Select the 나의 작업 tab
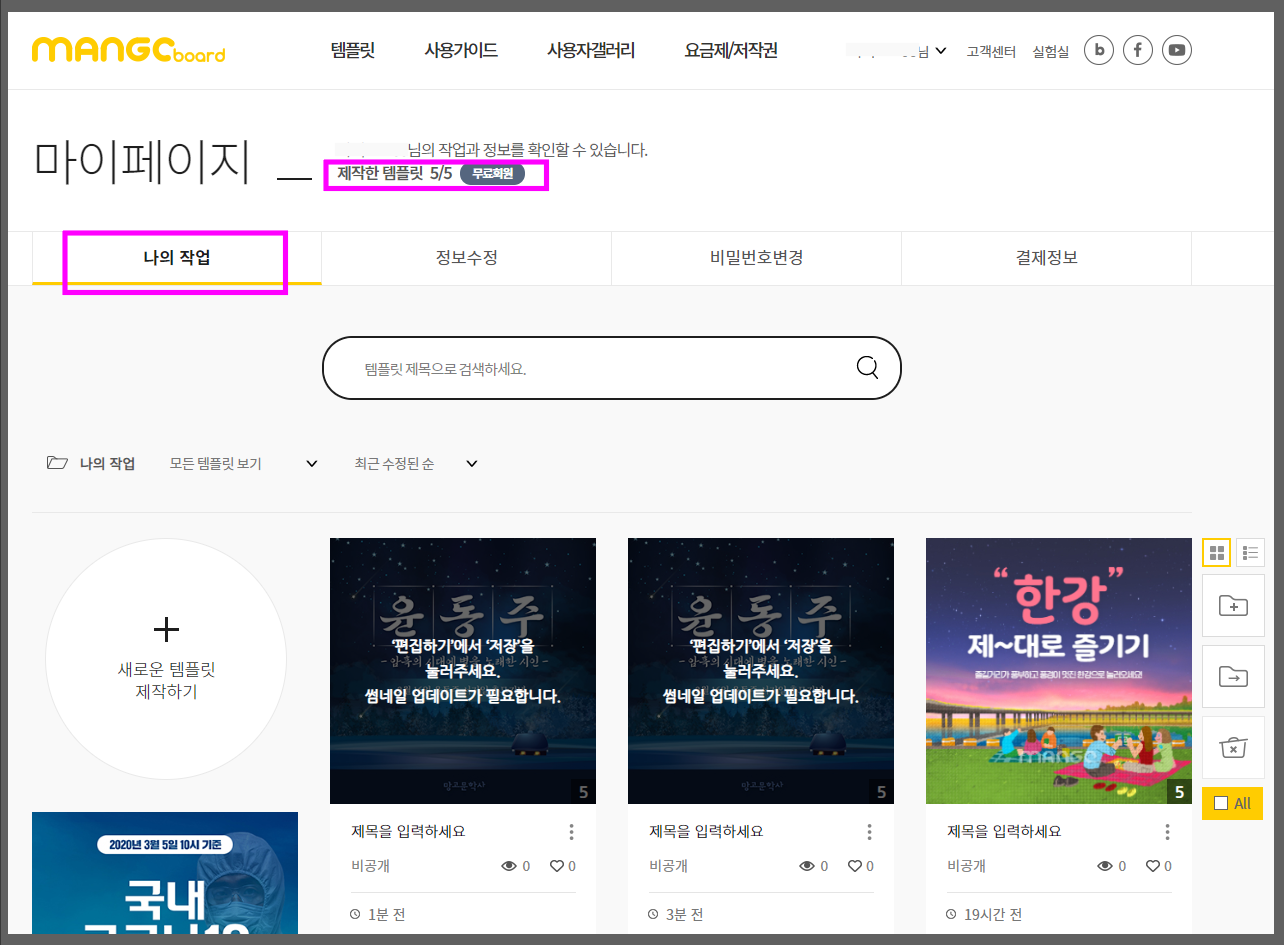1284x945 pixels. tap(177, 258)
